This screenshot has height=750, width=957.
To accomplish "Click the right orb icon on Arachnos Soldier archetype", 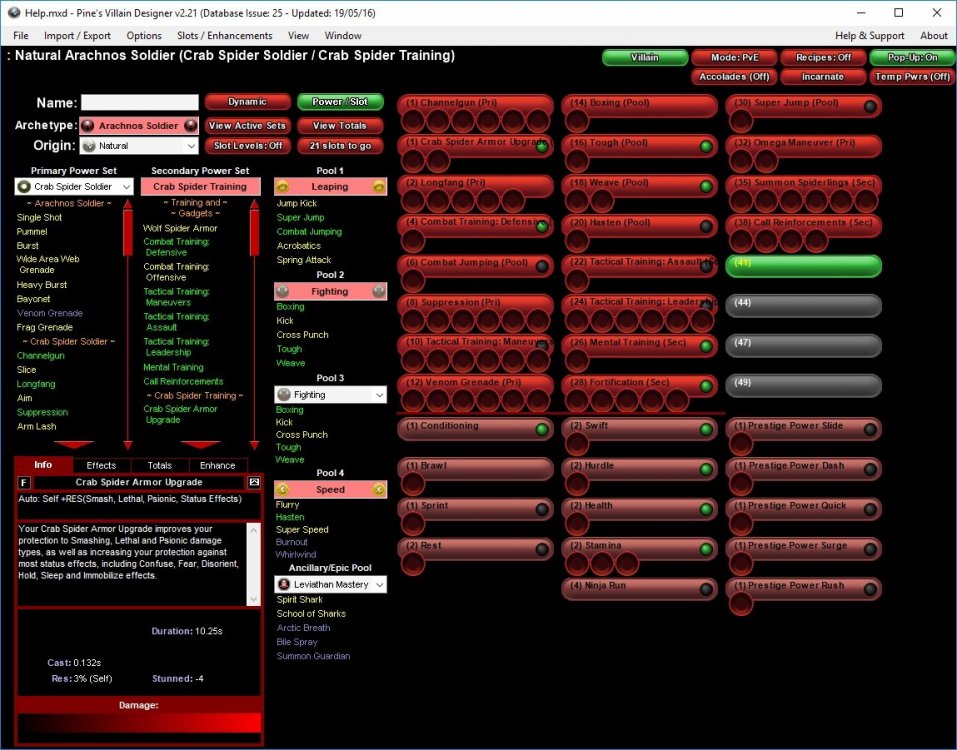I will (x=190, y=126).
